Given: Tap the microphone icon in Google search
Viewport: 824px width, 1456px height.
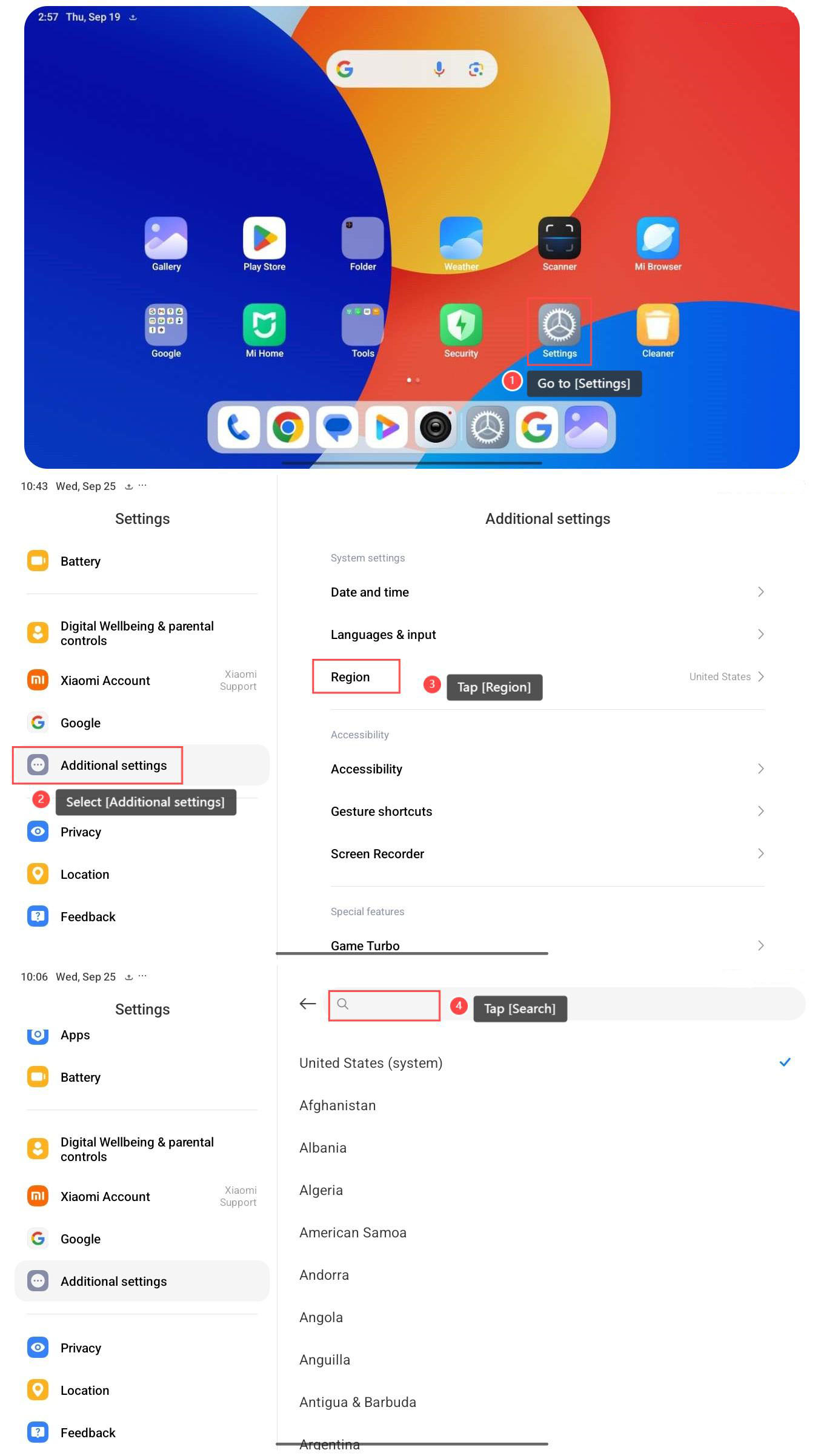Looking at the screenshot, I should pos(439,69).
